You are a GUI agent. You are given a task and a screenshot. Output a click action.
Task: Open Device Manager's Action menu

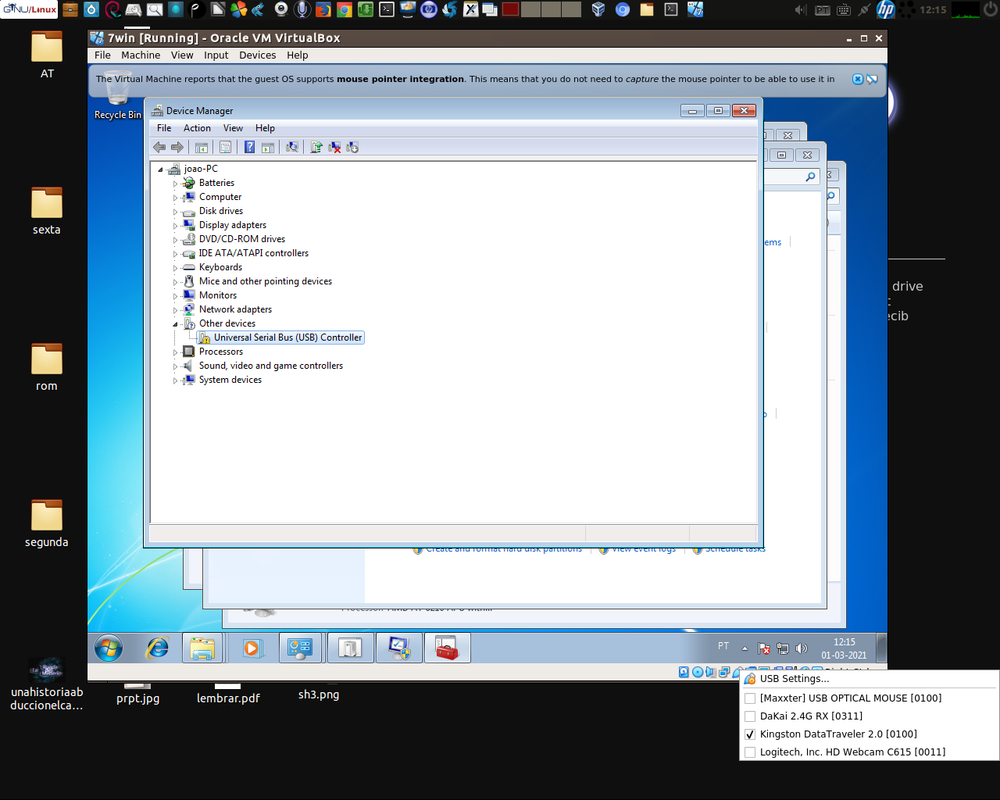click(x=197, y=128)
